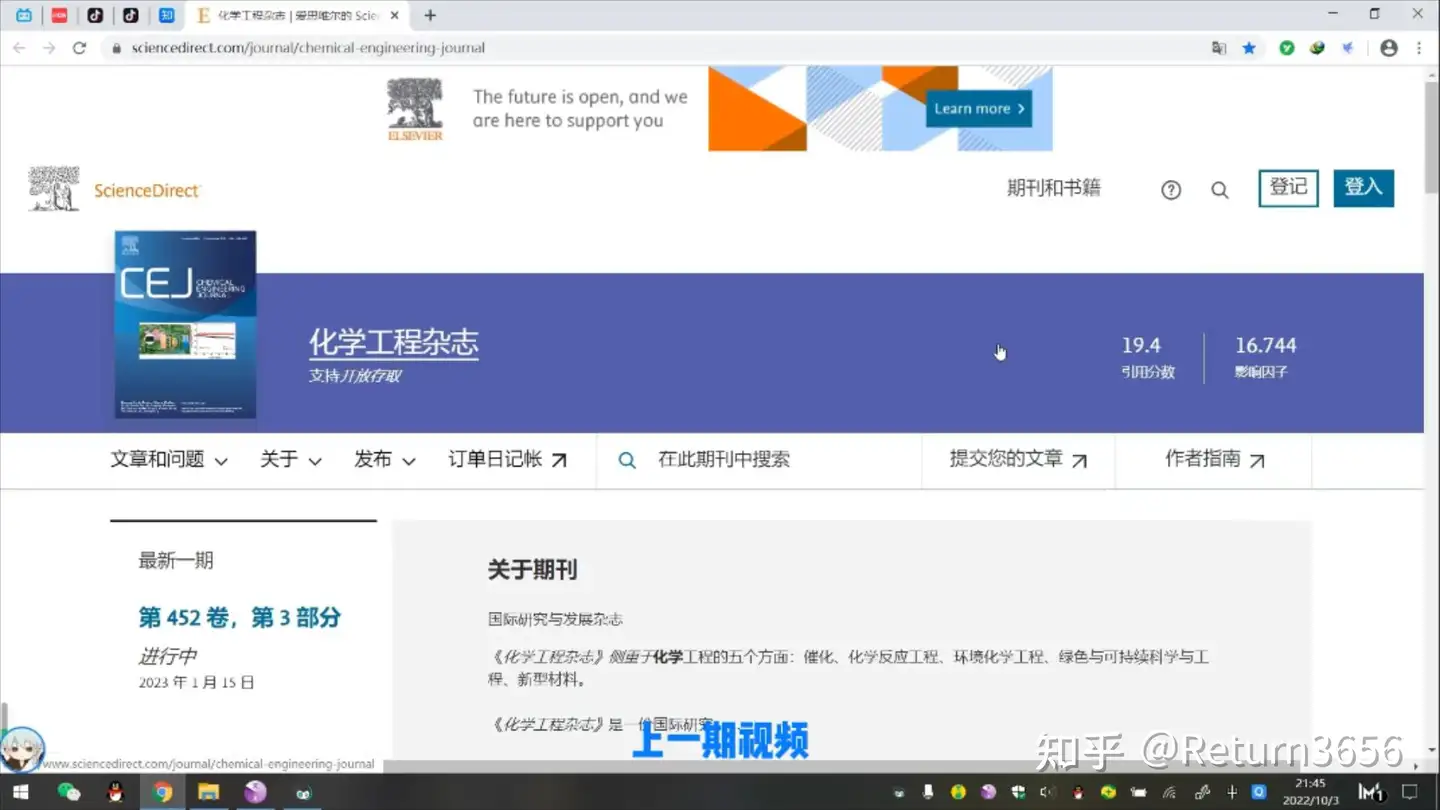
Task: Open a new browser tab
Action: (430, 15)
